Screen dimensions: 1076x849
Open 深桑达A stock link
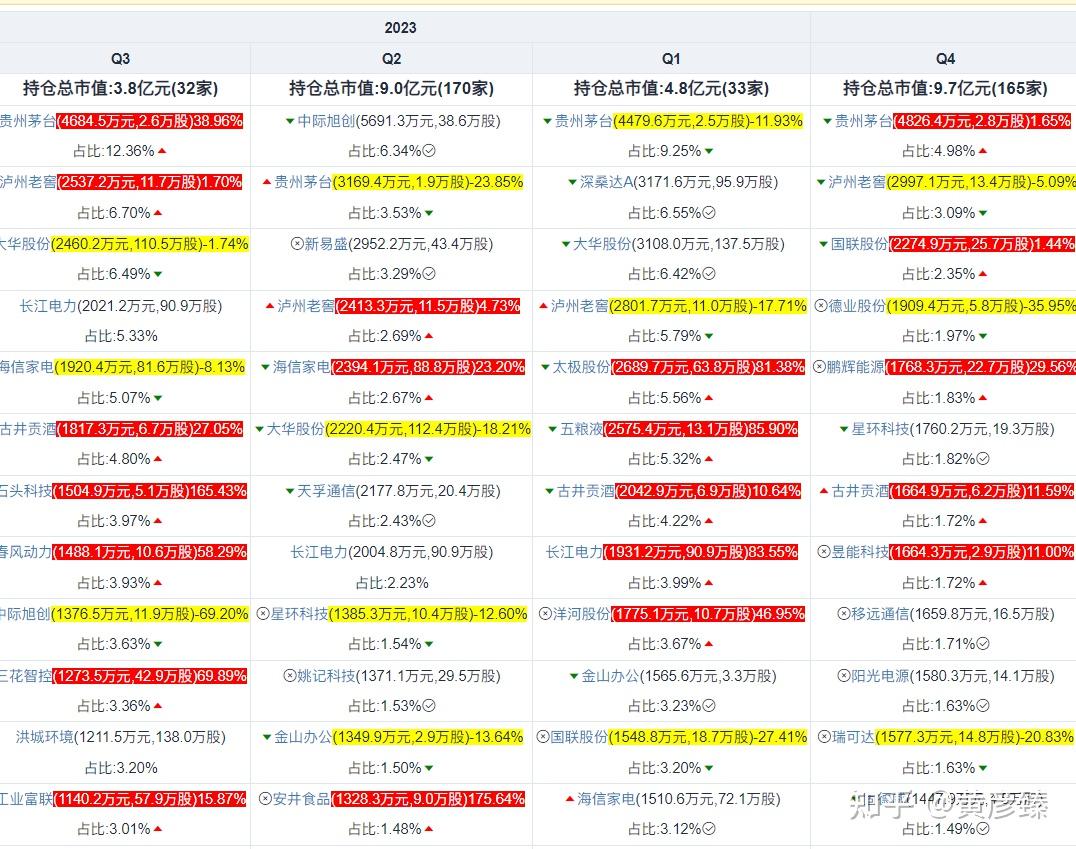(x=606, y=183)
